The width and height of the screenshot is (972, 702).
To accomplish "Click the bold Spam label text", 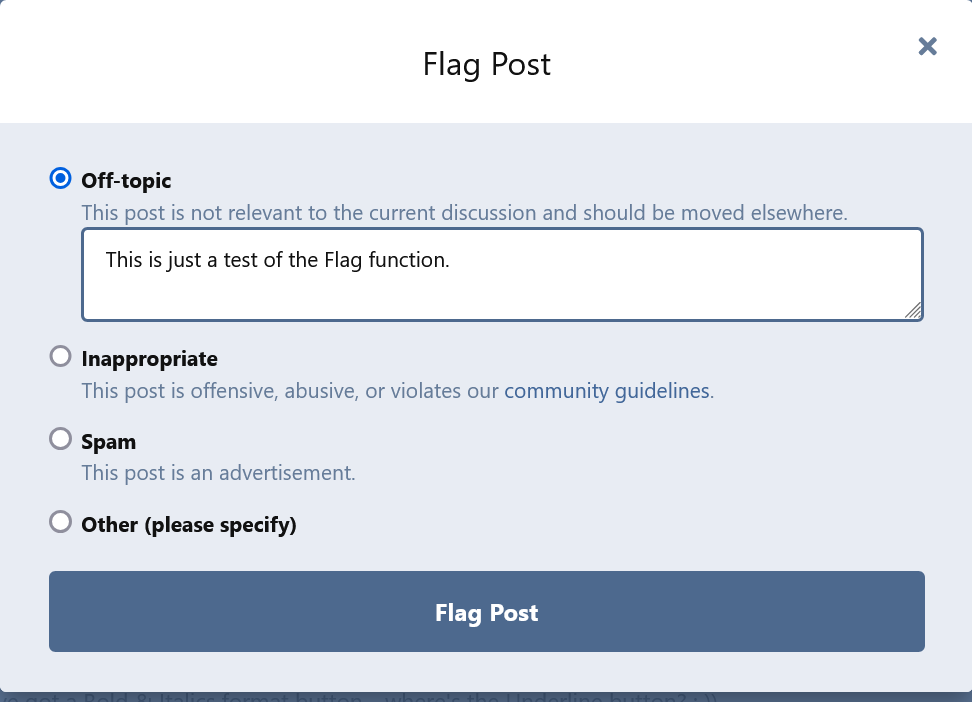I will point(108,442).
